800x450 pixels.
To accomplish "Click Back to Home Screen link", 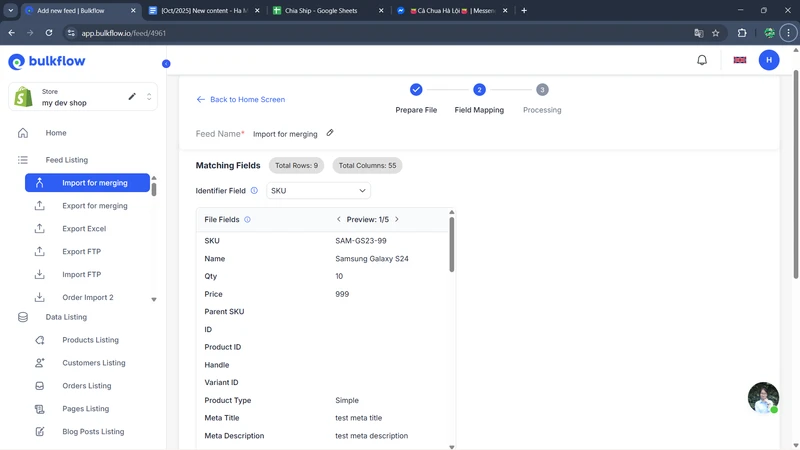I will pyautogui.click(x=241, y=99).
